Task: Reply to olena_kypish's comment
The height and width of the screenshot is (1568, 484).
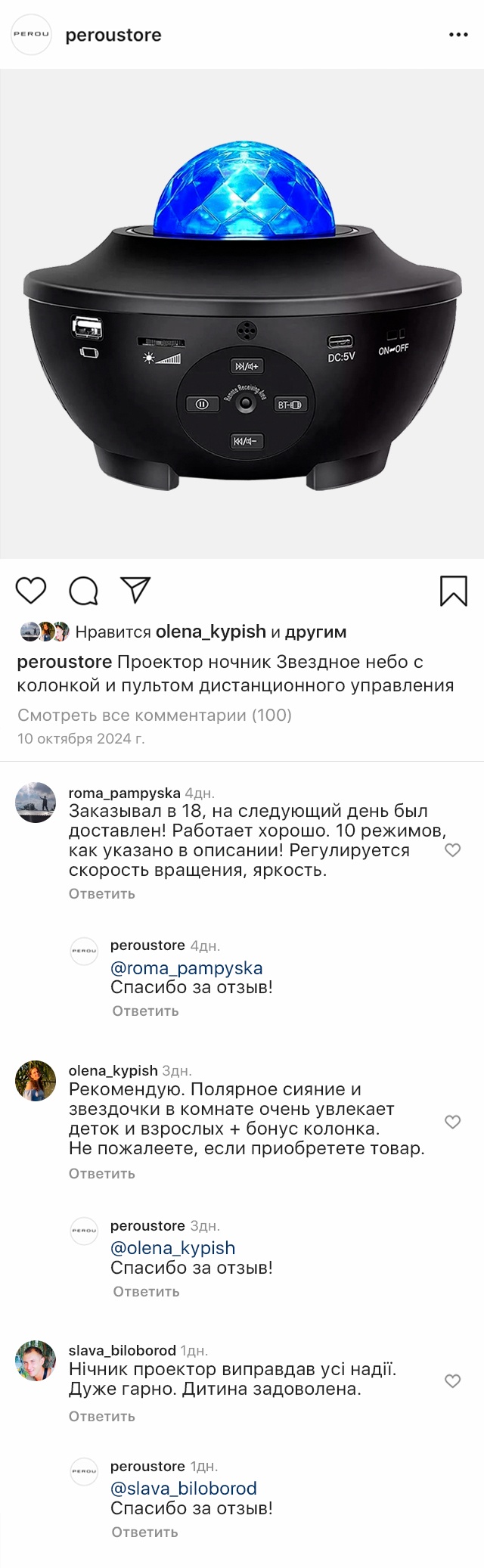Action: point(102,1173)
